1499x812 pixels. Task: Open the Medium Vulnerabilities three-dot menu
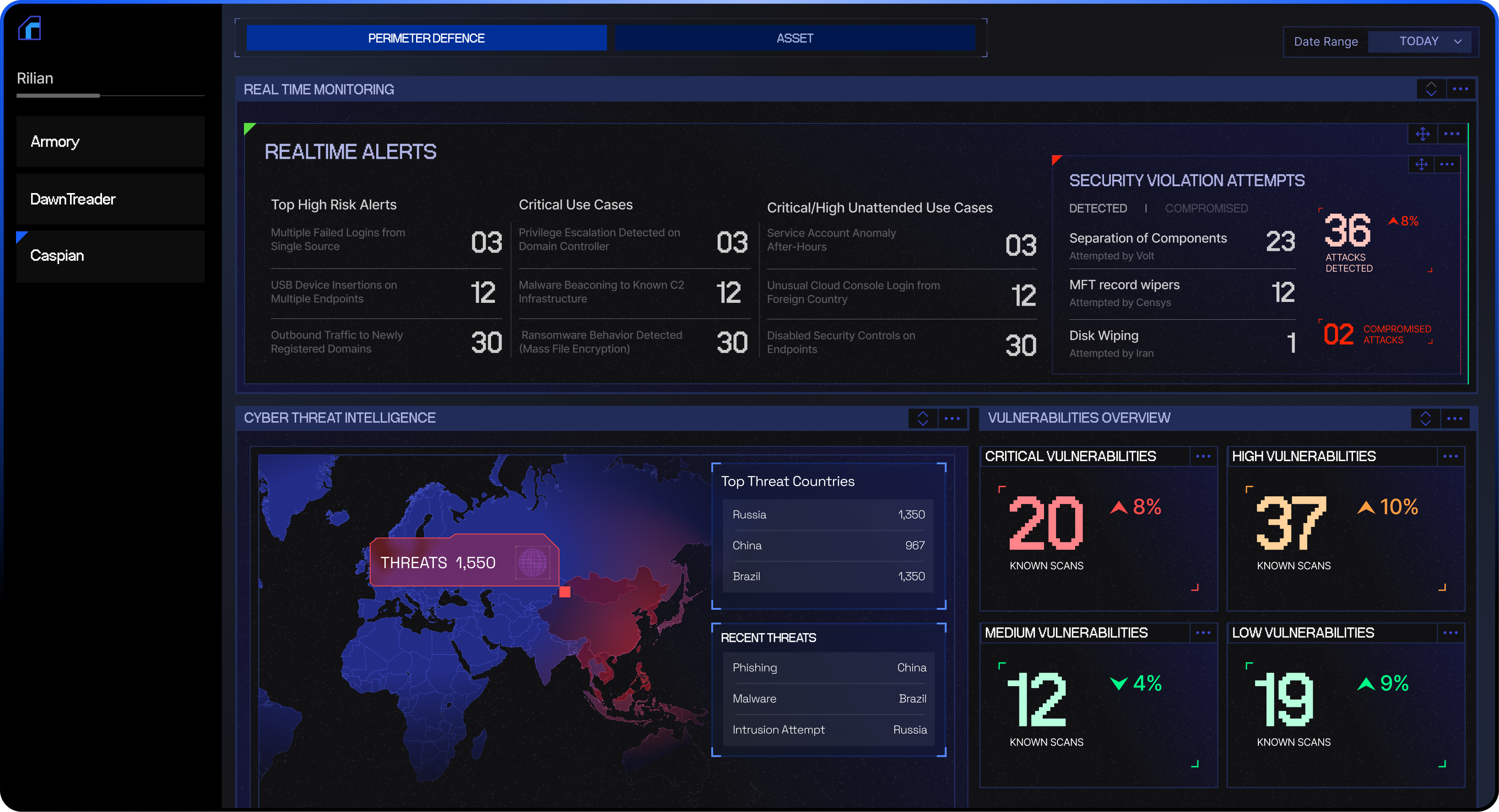(x=1203, y=633)
